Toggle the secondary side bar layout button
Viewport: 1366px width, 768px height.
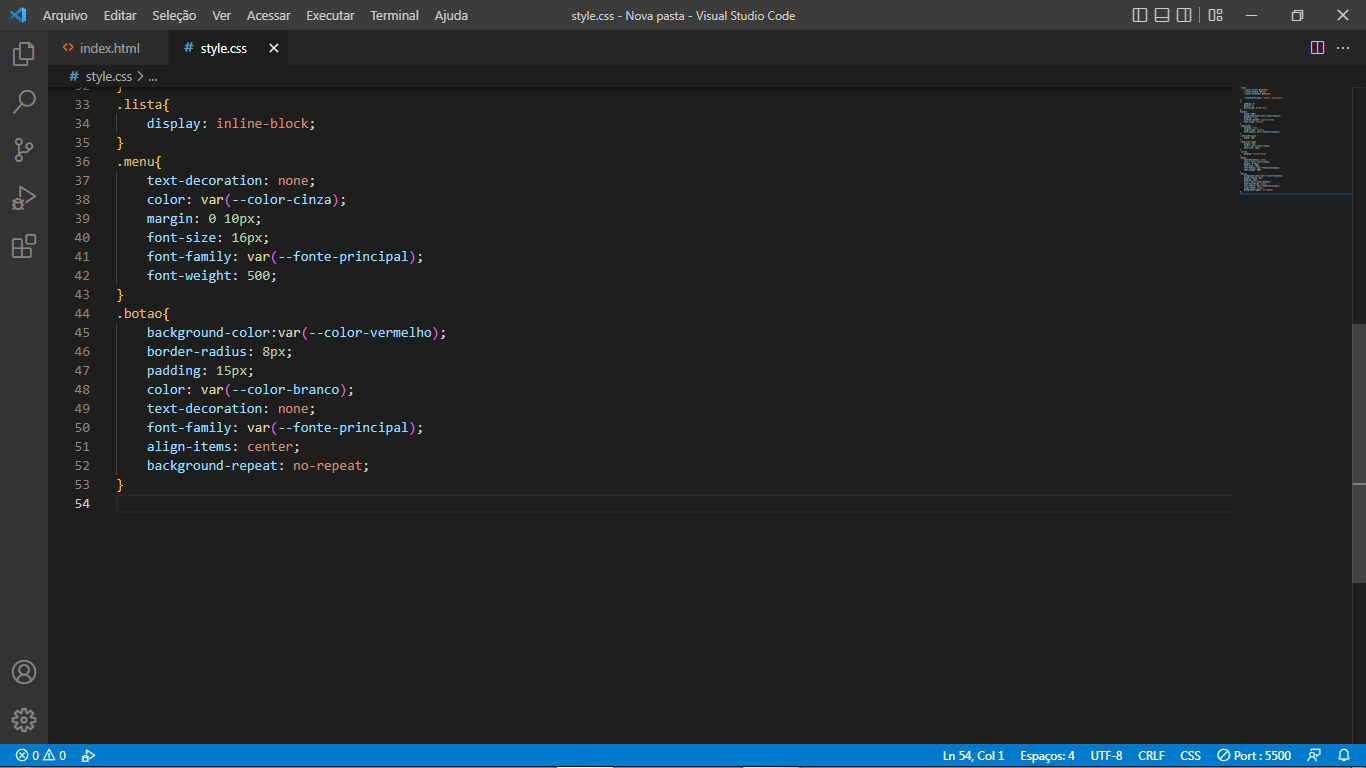click(x=1184, y=15)
